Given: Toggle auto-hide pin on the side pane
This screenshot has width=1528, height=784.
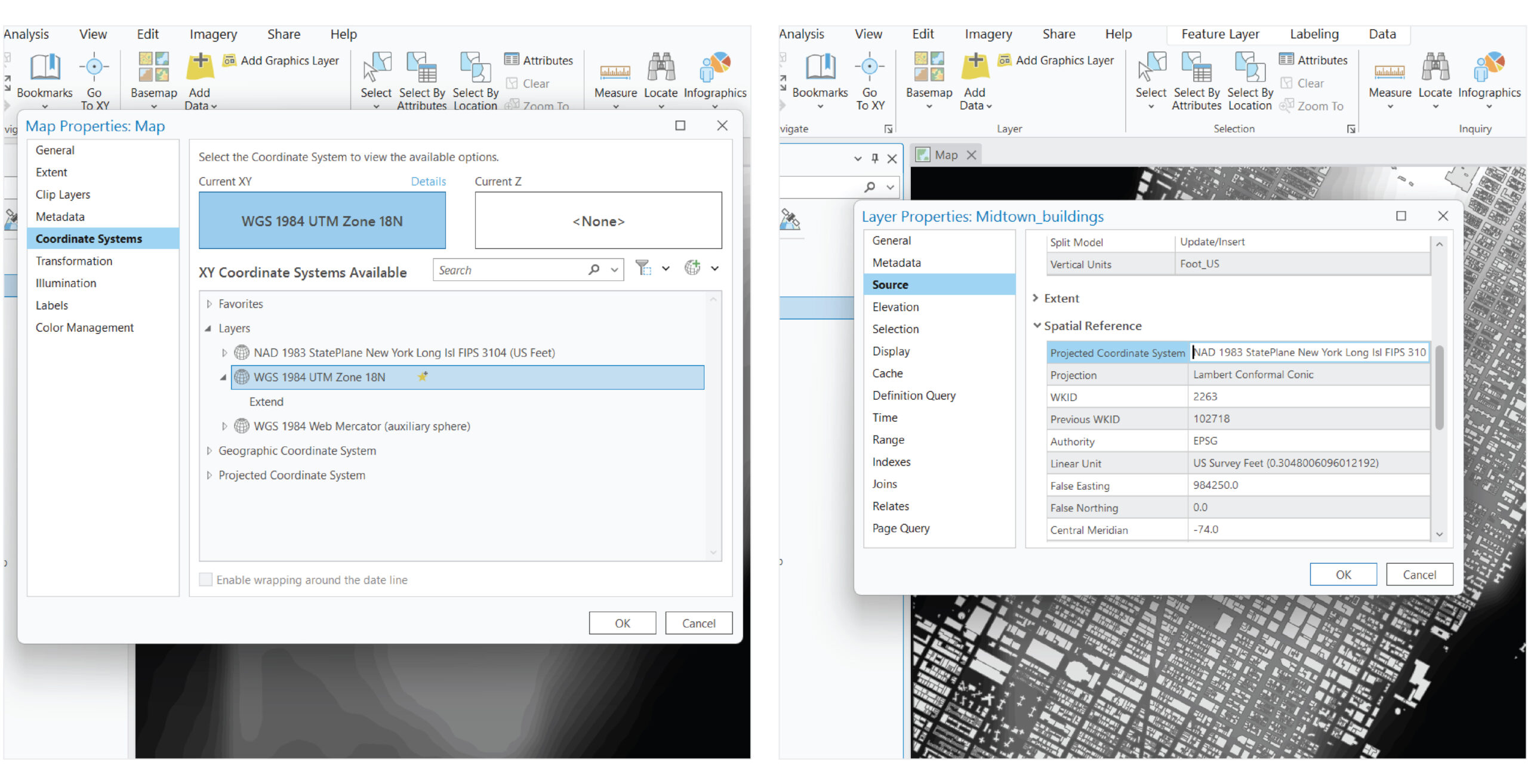Looking at the screenshot, I should tap(874, 158).
